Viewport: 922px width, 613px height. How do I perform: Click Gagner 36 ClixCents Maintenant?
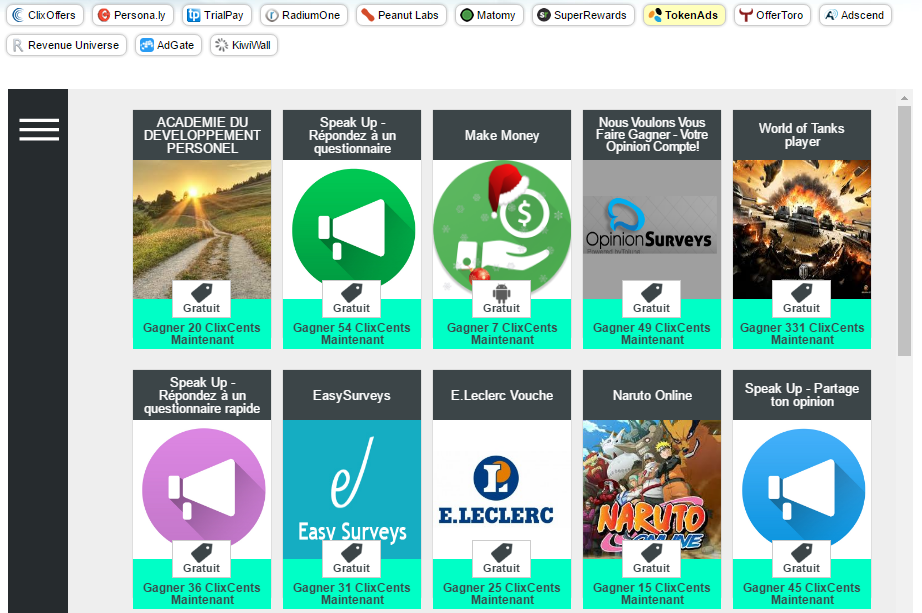pyautogui.click(x=202, y=594)
